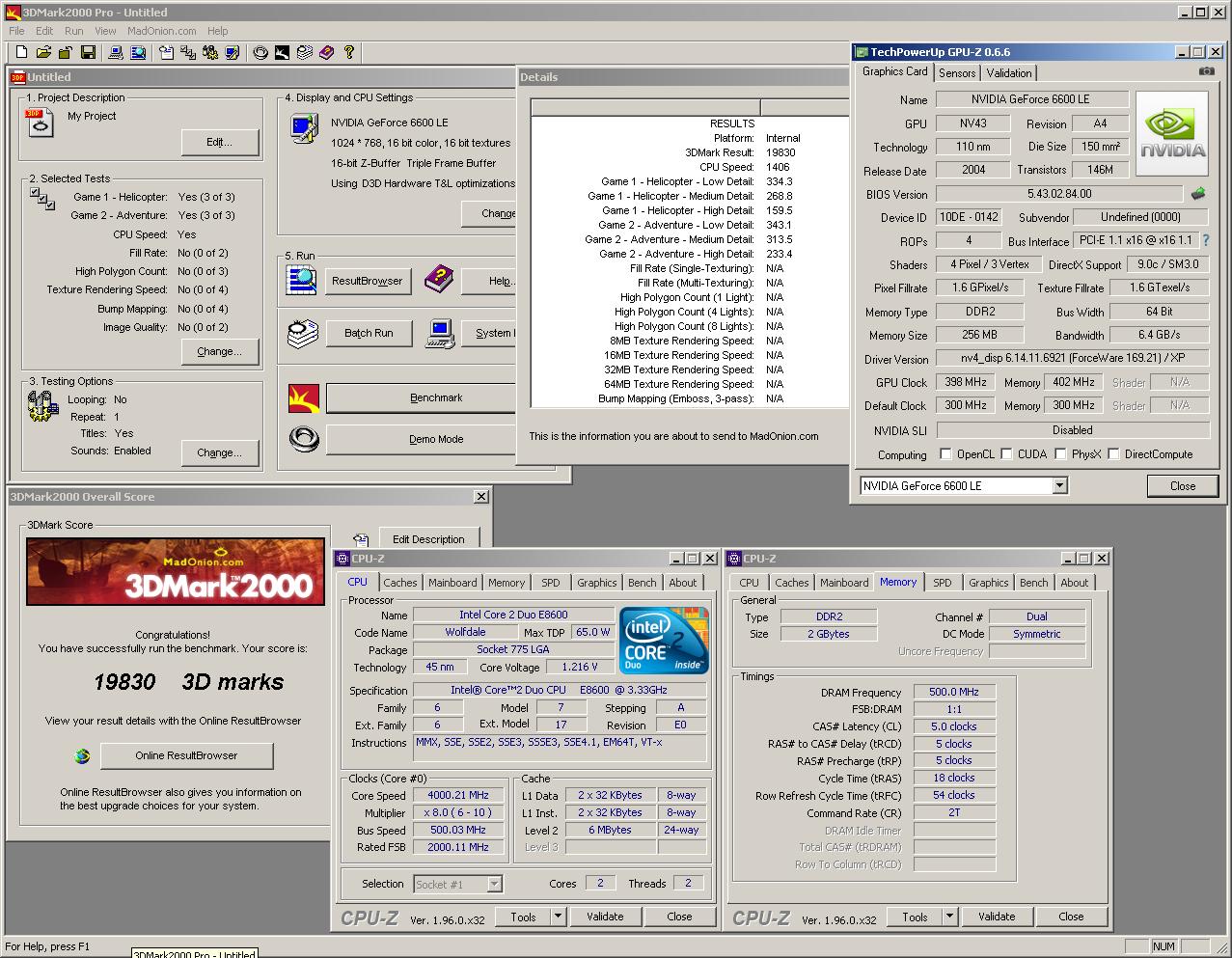This screenshot has width=1232, height=958.
Task: Enable the OpenCL checkbox
Action: 945,453
